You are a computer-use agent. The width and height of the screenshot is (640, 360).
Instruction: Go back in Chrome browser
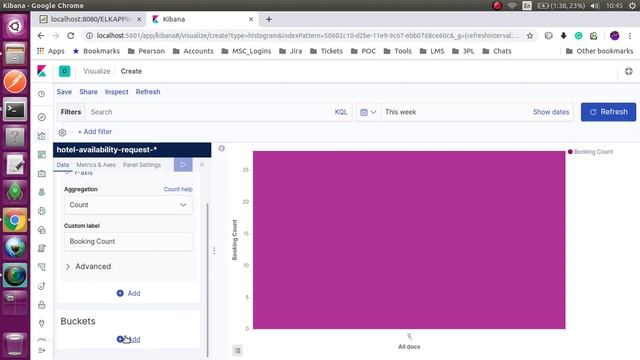40,36
